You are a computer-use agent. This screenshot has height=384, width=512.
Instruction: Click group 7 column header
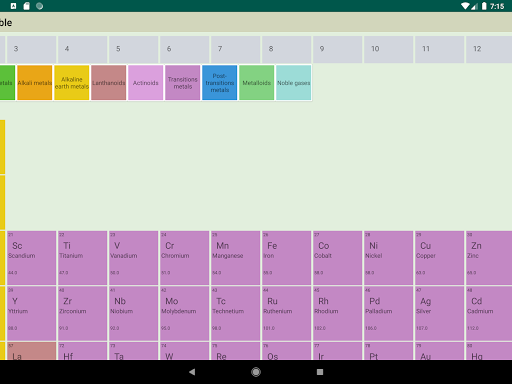(x=236, y=49)
